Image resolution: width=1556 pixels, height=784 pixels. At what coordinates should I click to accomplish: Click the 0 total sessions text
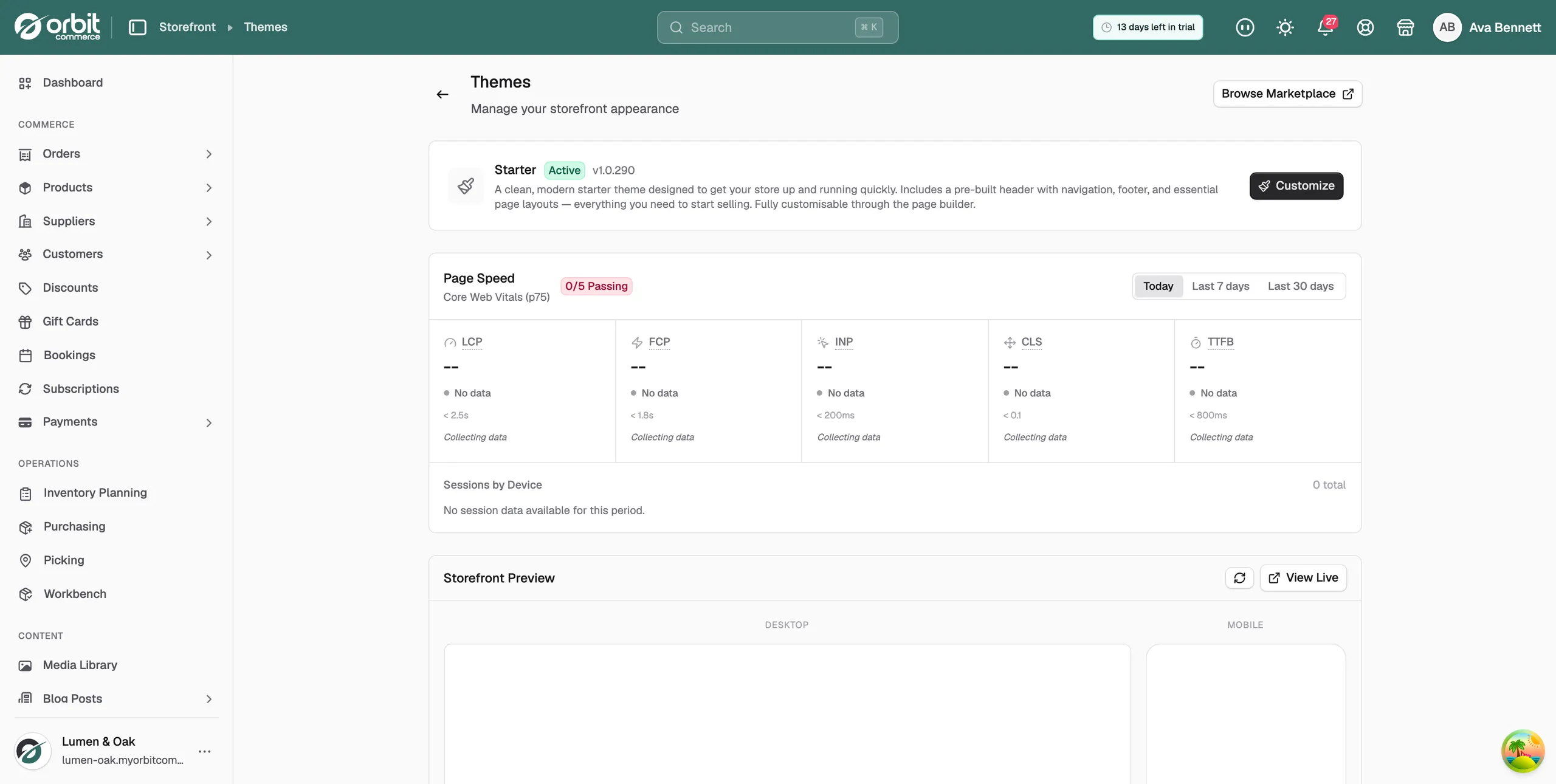(x=1329, y=485)
